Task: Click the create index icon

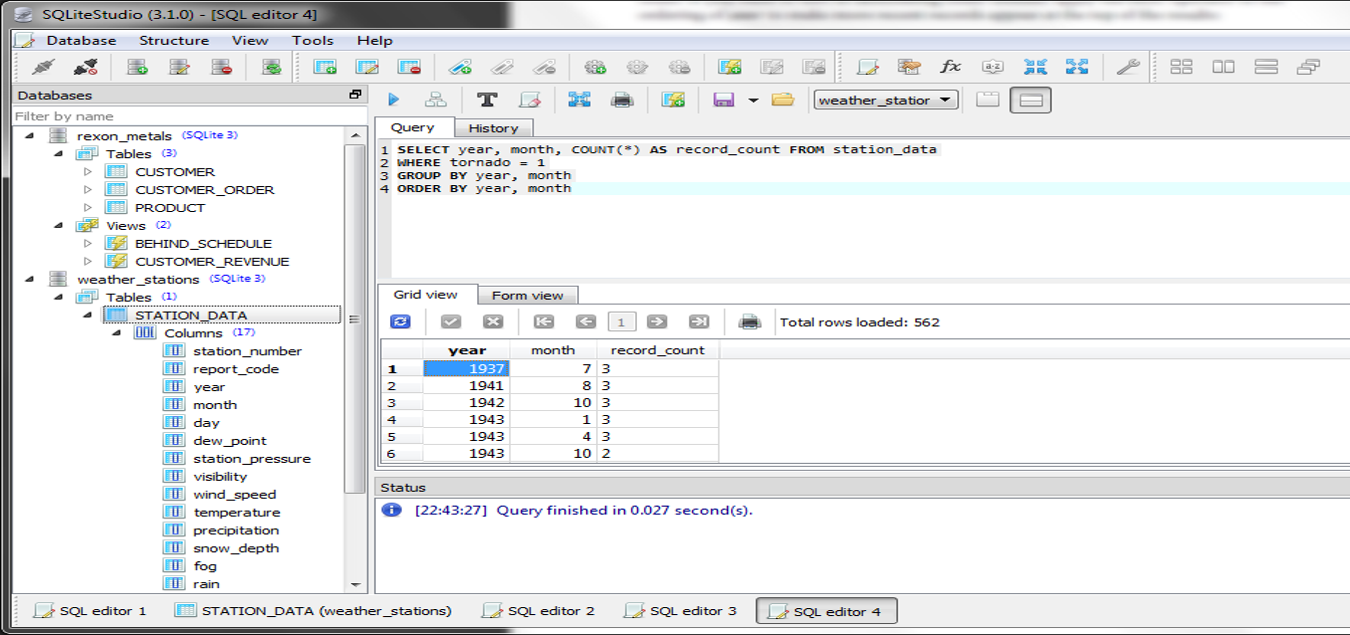Action: click(x=460, y=67)
